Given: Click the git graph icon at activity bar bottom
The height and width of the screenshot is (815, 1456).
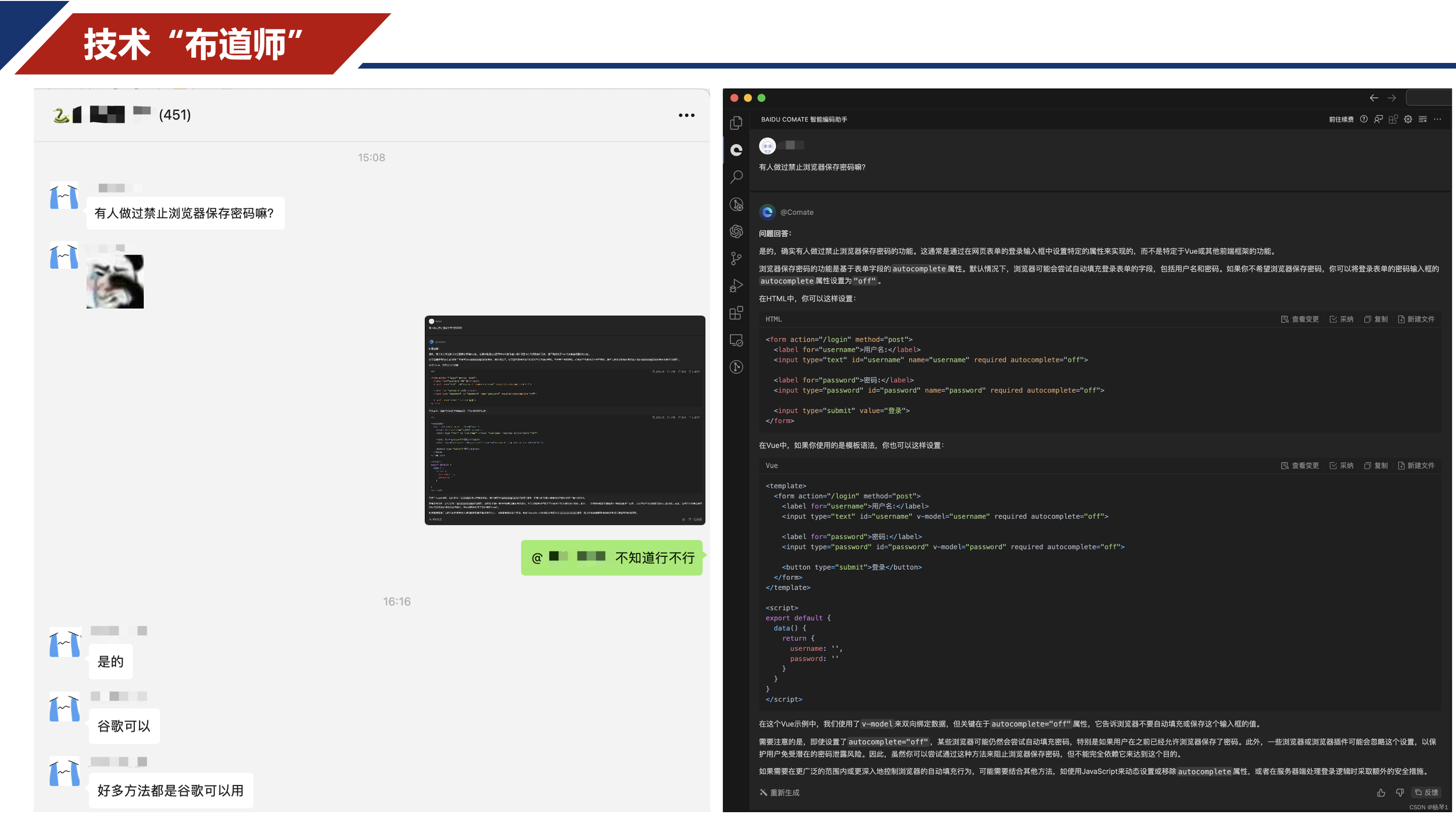Looking at the screenshot, I should click(736, 367).
